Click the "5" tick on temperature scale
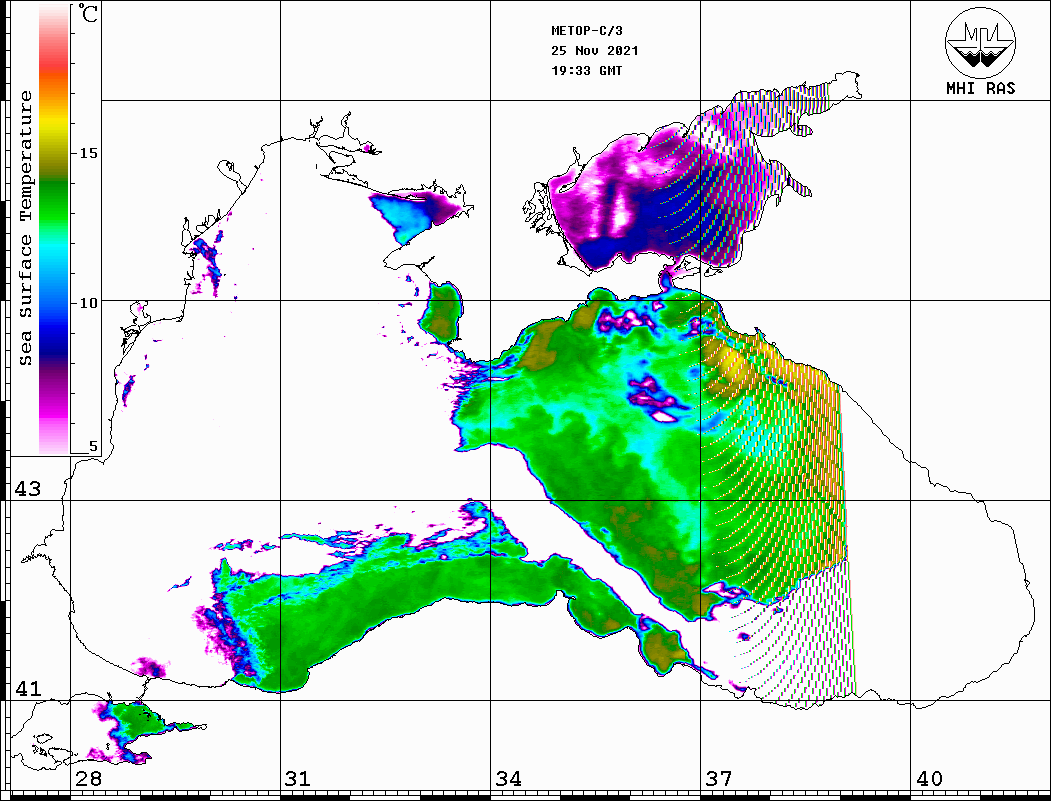Image resolution: width=1051 pixels, height=801 pixels. tap(93, 446)
